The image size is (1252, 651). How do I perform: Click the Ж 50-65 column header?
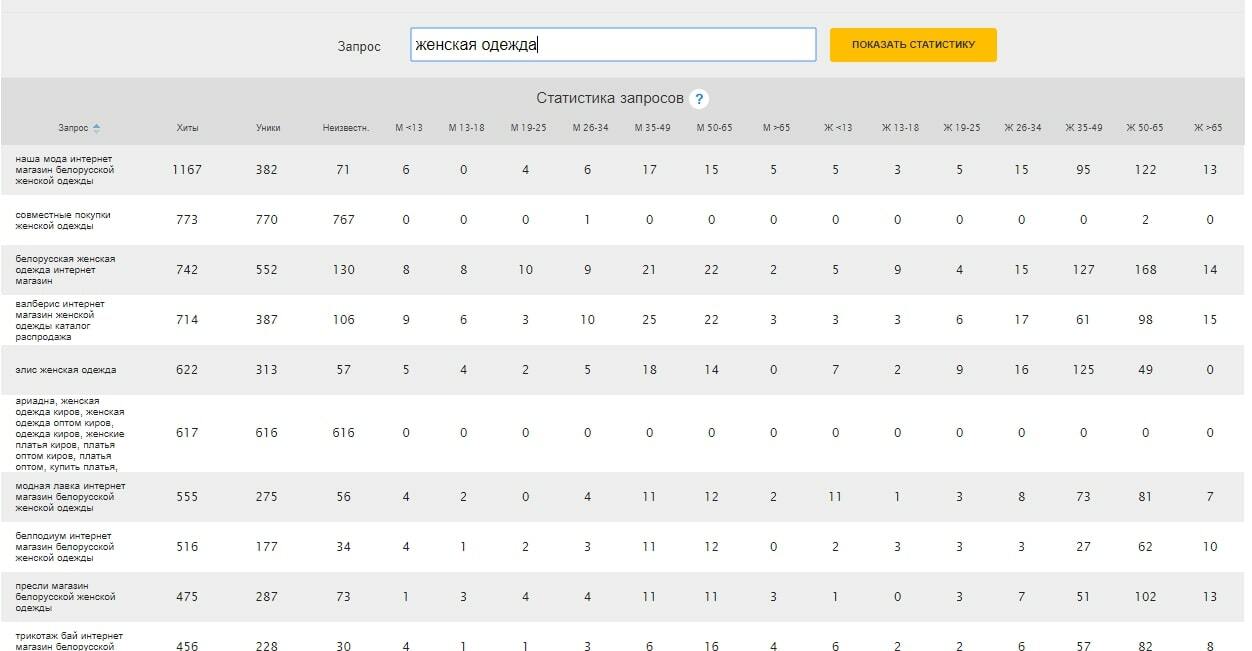[x=1145, y=128]
